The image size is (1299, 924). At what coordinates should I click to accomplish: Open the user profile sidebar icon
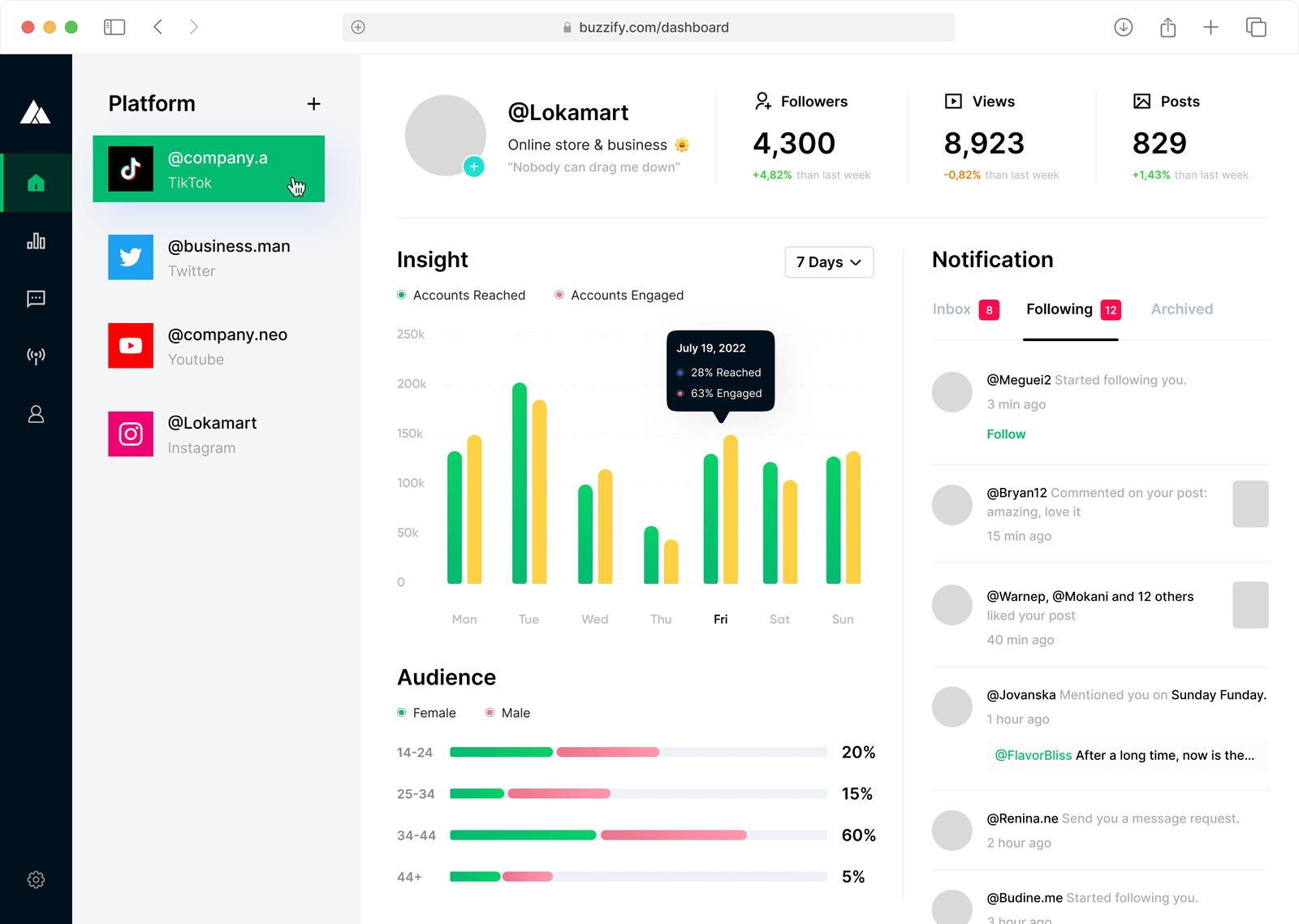(36, 414)
